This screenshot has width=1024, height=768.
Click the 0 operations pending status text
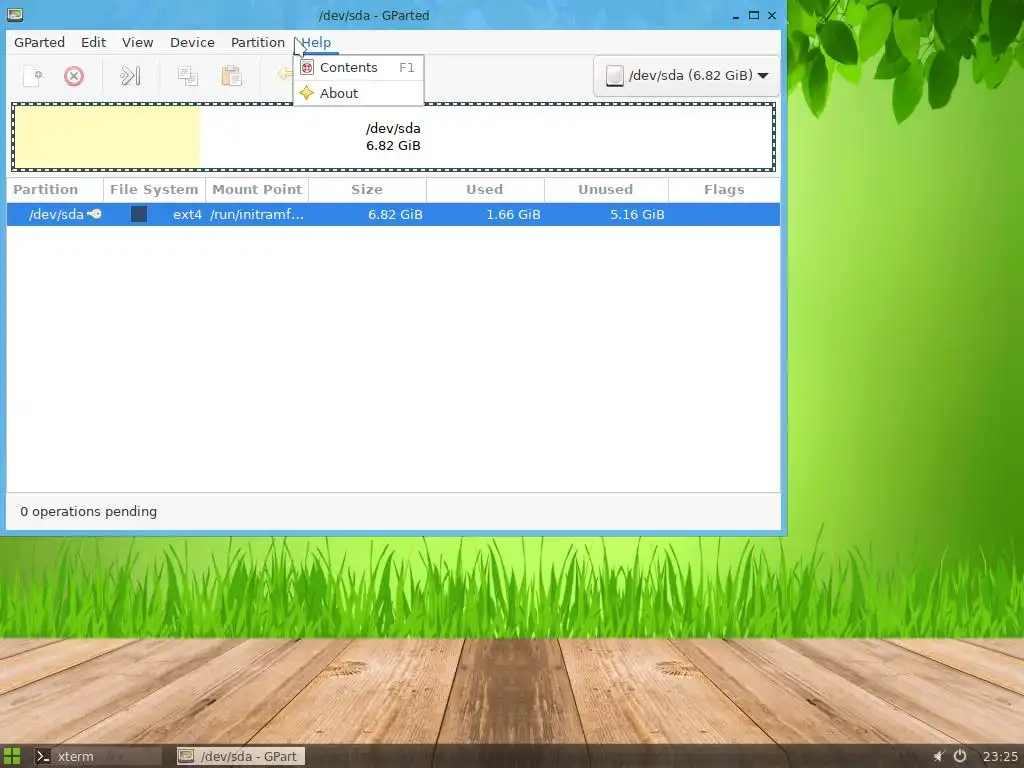[89, 511]
